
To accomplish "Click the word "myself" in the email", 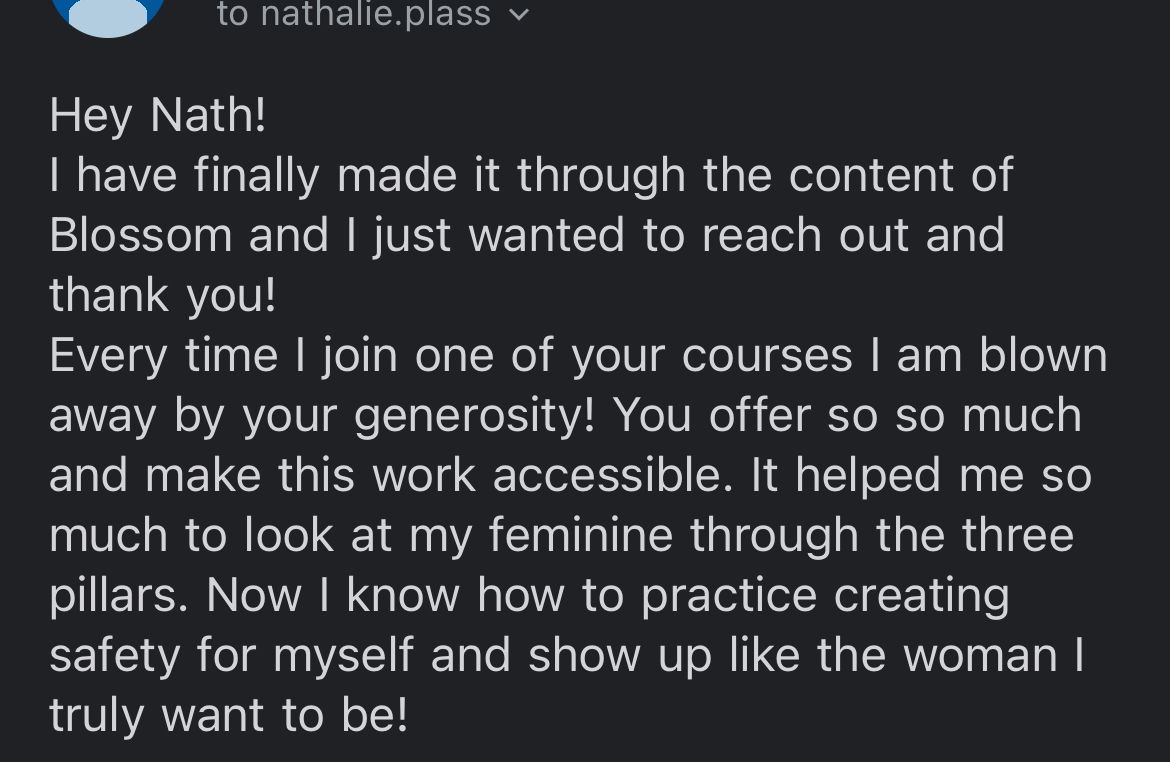I will (x=344, y=655).
